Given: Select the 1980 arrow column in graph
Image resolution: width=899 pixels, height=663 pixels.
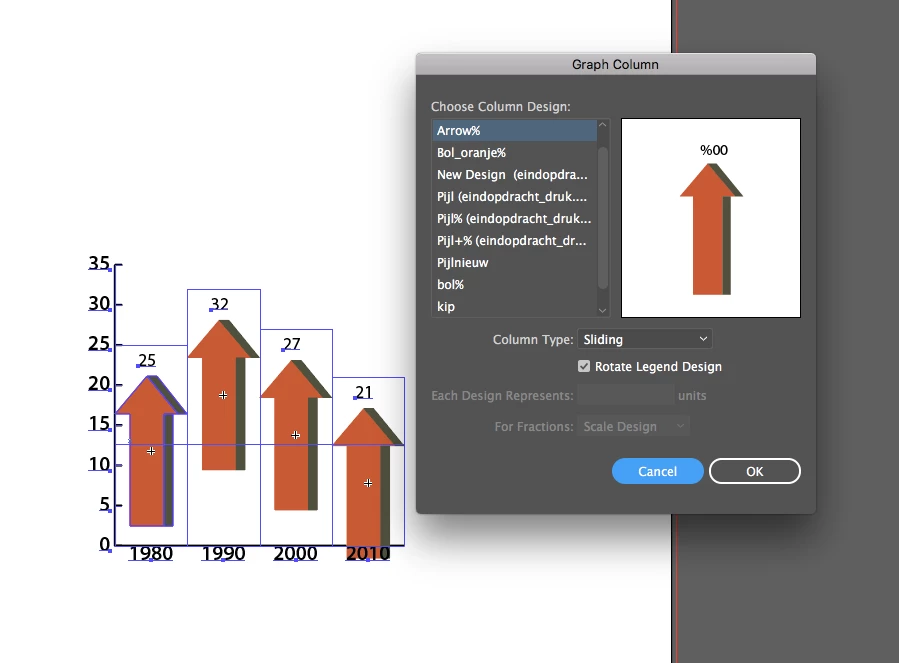Looking at the screenshot, I should click(x=151, y=451).
